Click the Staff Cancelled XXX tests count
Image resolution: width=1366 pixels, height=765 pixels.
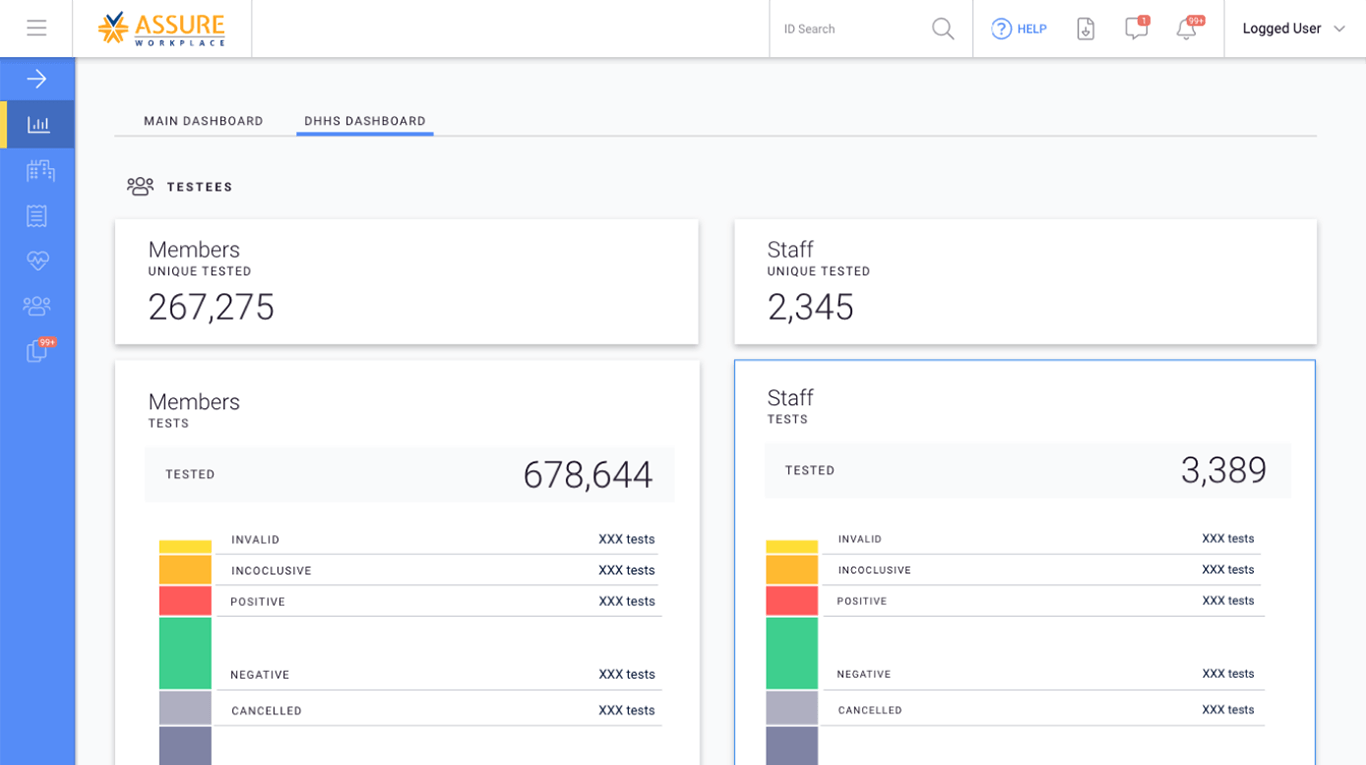tap(1228, 710)
